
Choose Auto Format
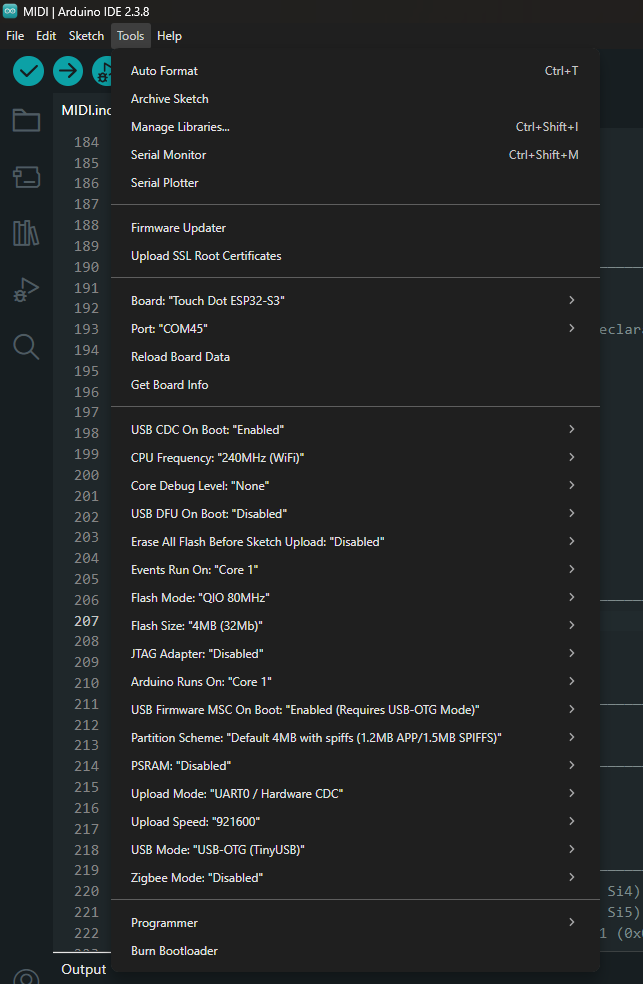click(355, 71)
